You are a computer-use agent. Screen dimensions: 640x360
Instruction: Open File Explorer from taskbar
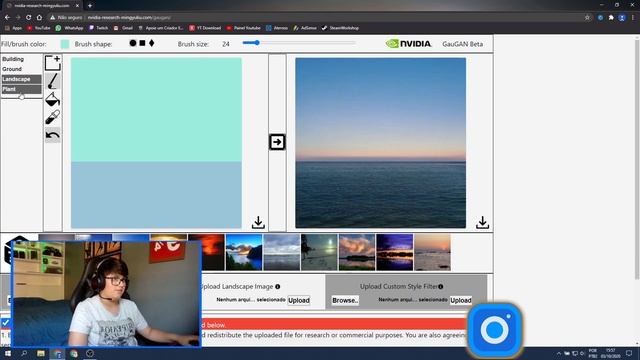(41, 353)
